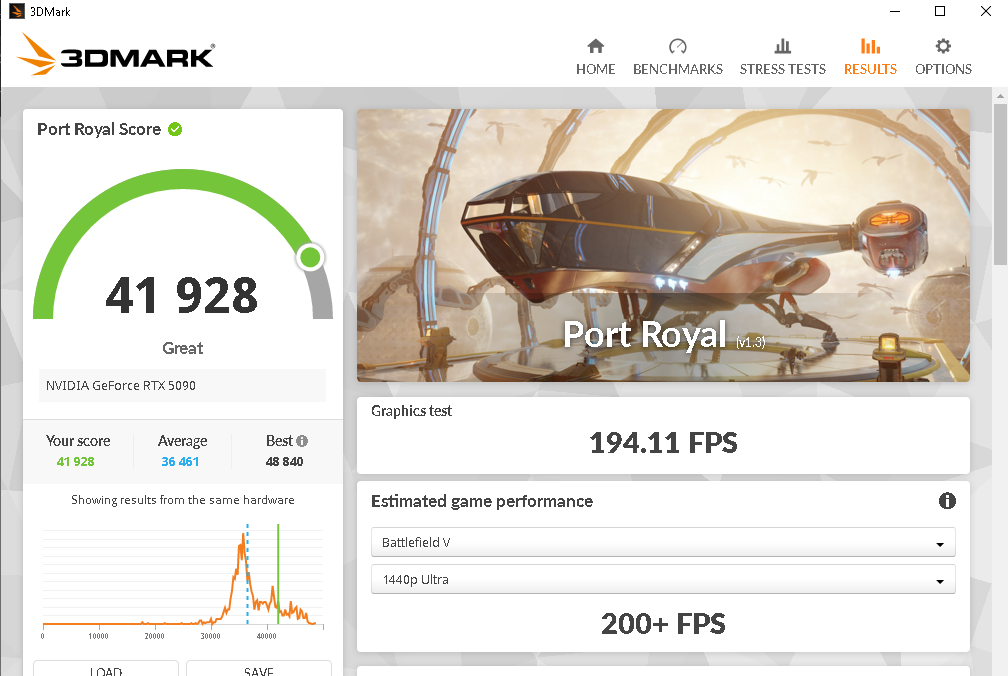Open the Battlefield V game selector
Image resolution: width=1008 pixels, height=676 pixels.
[x=663, y=542]
